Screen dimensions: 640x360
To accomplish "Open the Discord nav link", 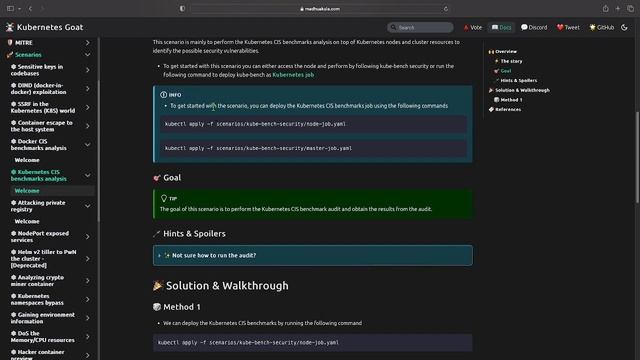I will 534,27.
